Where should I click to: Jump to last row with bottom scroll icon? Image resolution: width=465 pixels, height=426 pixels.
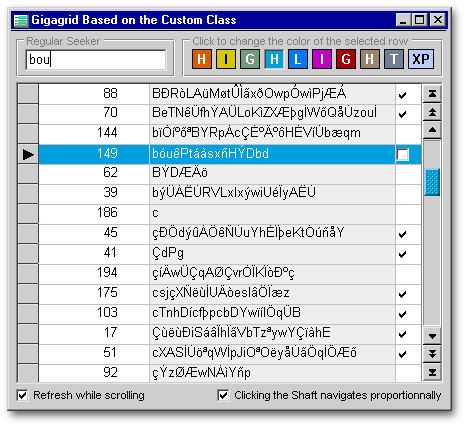432,372
